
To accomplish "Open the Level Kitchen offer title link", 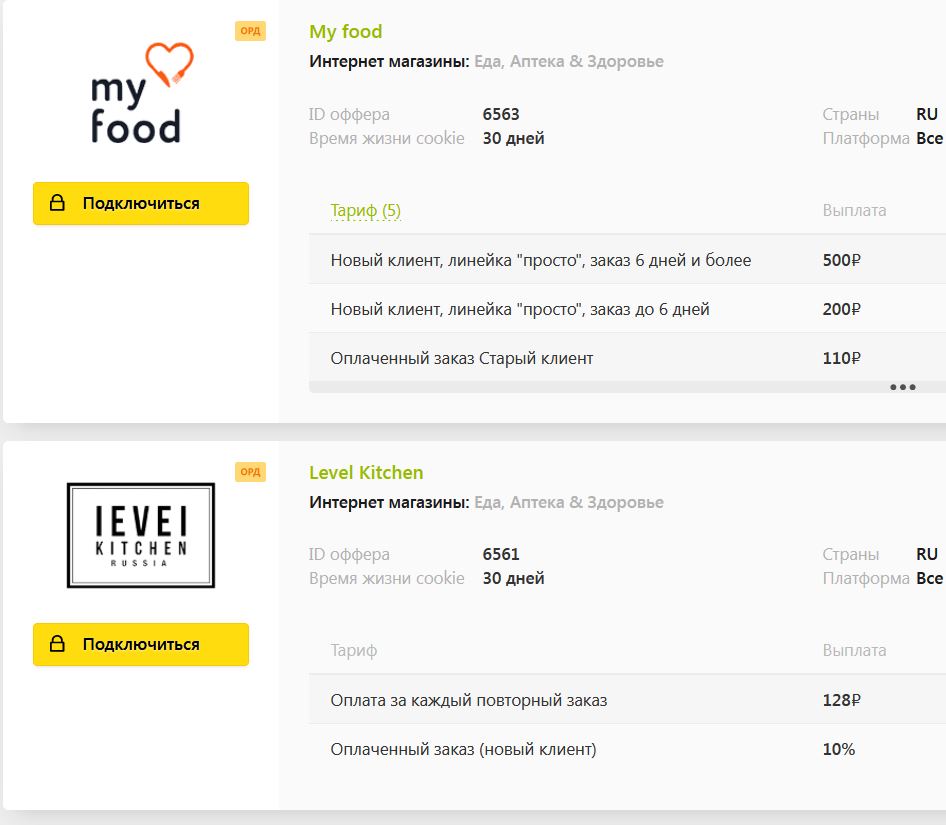I will click(x=366, y=473).
